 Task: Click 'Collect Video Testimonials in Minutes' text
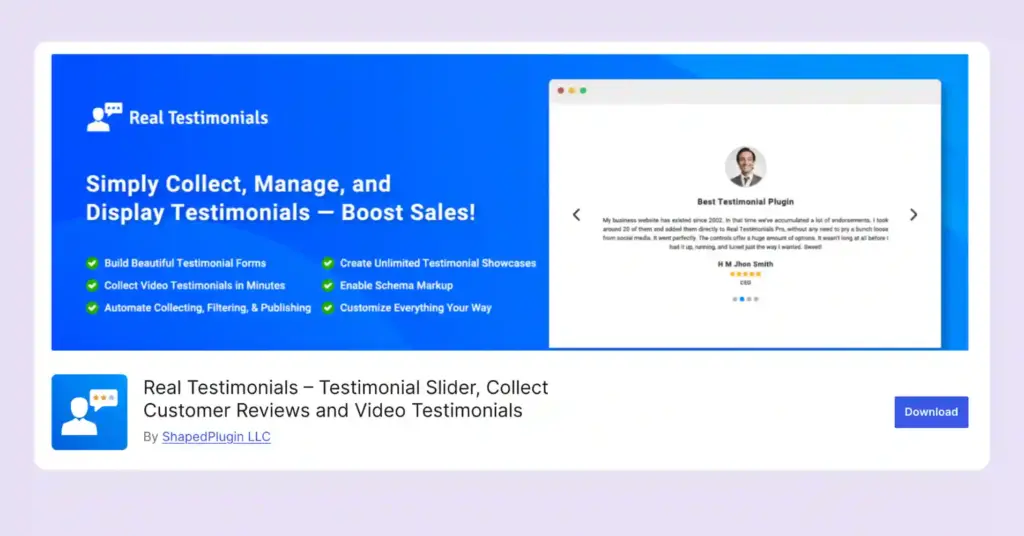[x=195, y=285]
